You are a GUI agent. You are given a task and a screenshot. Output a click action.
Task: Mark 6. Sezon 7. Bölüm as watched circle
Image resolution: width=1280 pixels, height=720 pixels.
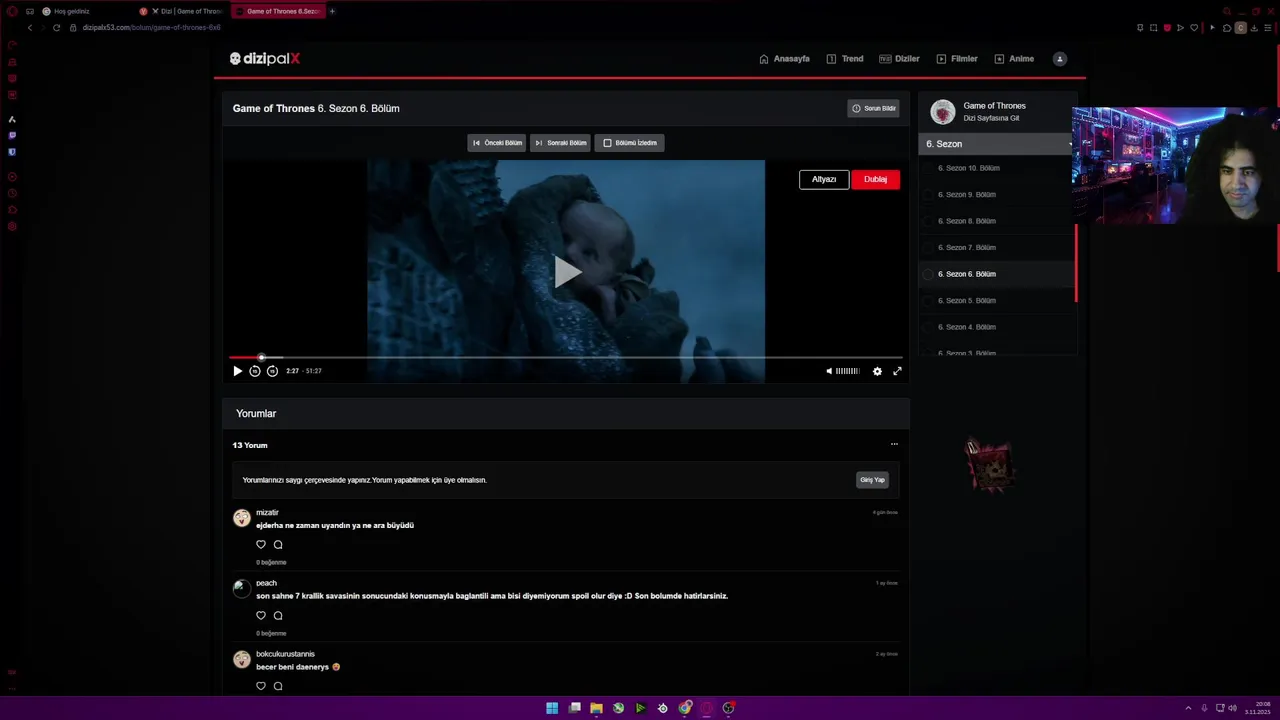pyautogui.click(x=928, y=248)
